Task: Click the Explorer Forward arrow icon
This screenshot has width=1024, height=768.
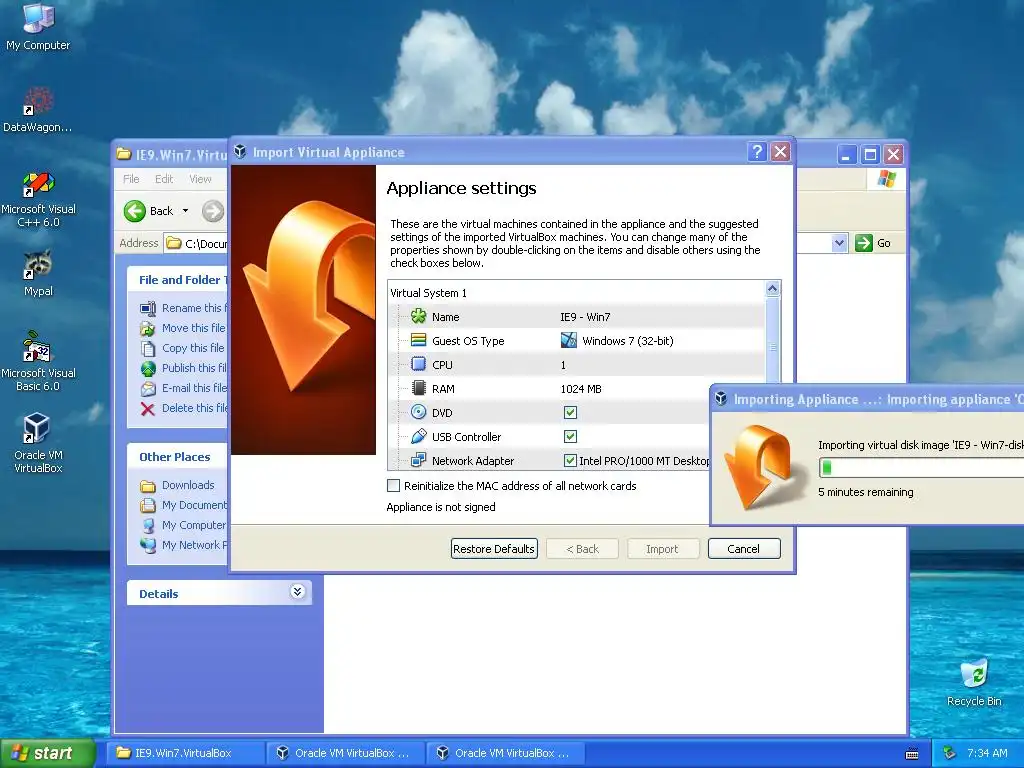Action: coord(213,211)
